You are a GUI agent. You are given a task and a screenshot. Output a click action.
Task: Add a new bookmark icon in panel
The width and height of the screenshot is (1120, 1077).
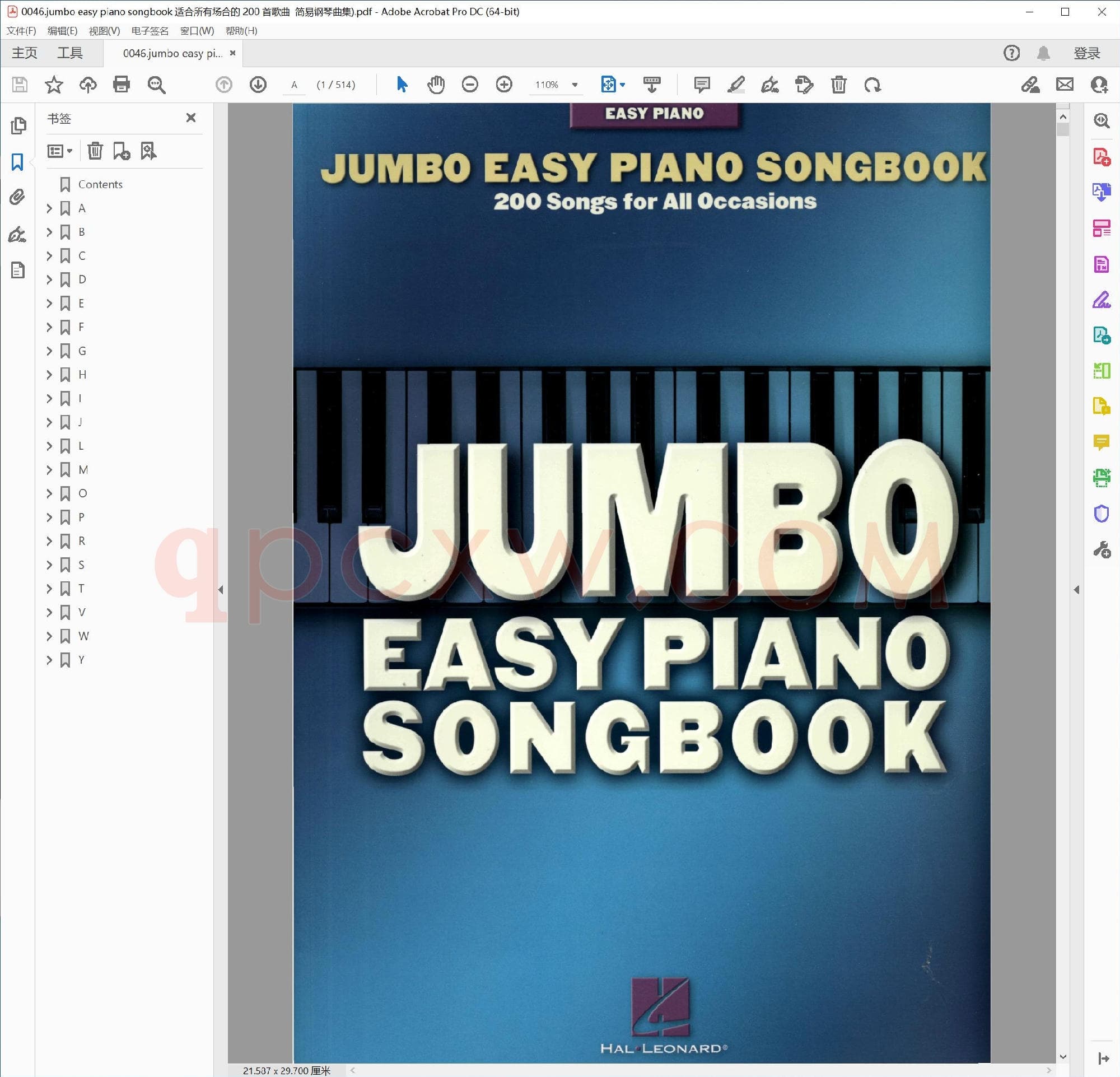[x=121, y=151]
